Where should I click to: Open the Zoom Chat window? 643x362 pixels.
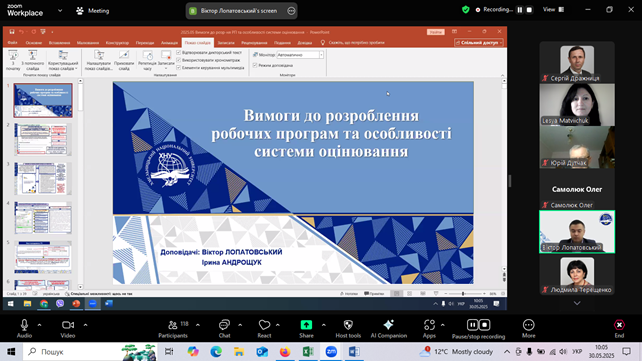224,328
